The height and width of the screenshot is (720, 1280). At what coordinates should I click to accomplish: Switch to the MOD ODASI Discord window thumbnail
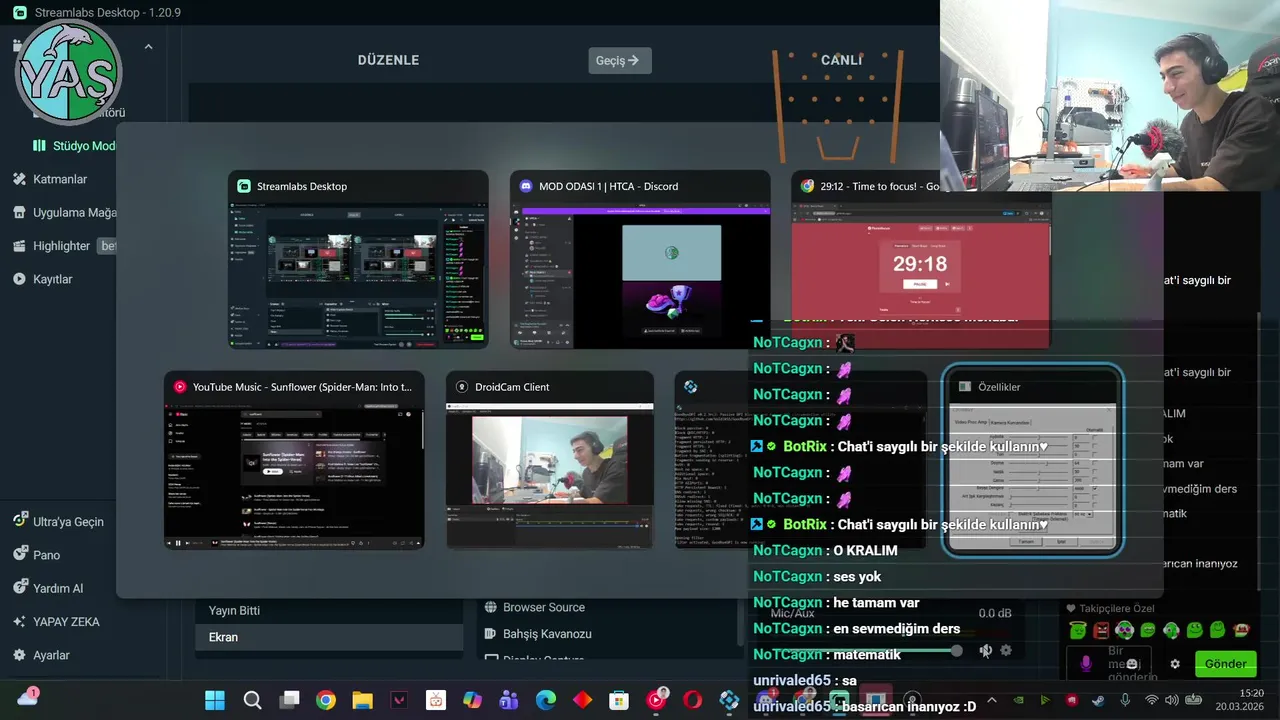point(640,260)
